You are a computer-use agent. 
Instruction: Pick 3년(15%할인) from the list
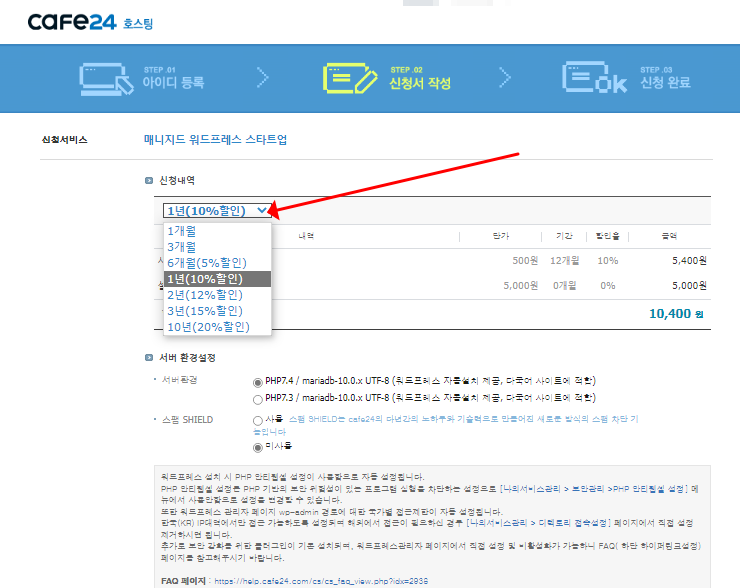tap(218, 311)
